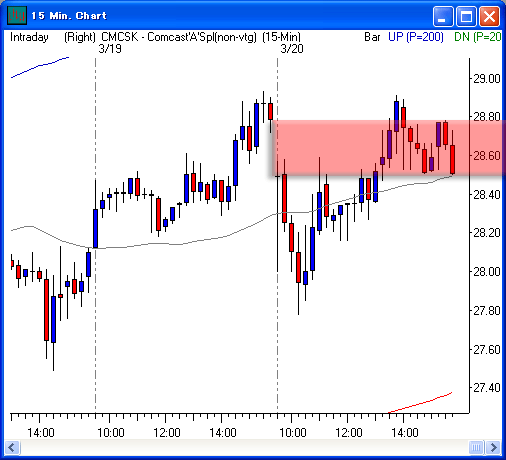
Task: Minimize the 15 Min. Chart window
Action: [443, 16]
